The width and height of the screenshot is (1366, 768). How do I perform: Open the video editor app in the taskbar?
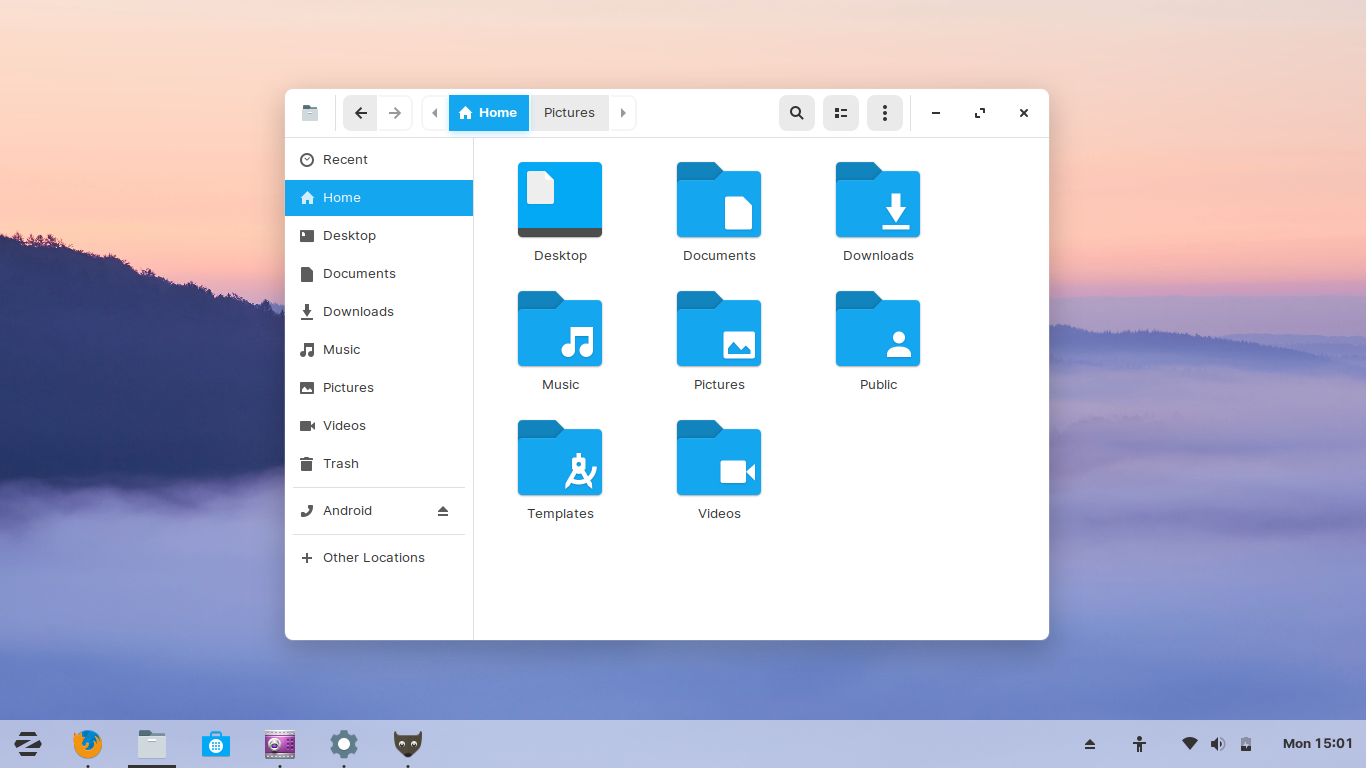click(280, 744)
